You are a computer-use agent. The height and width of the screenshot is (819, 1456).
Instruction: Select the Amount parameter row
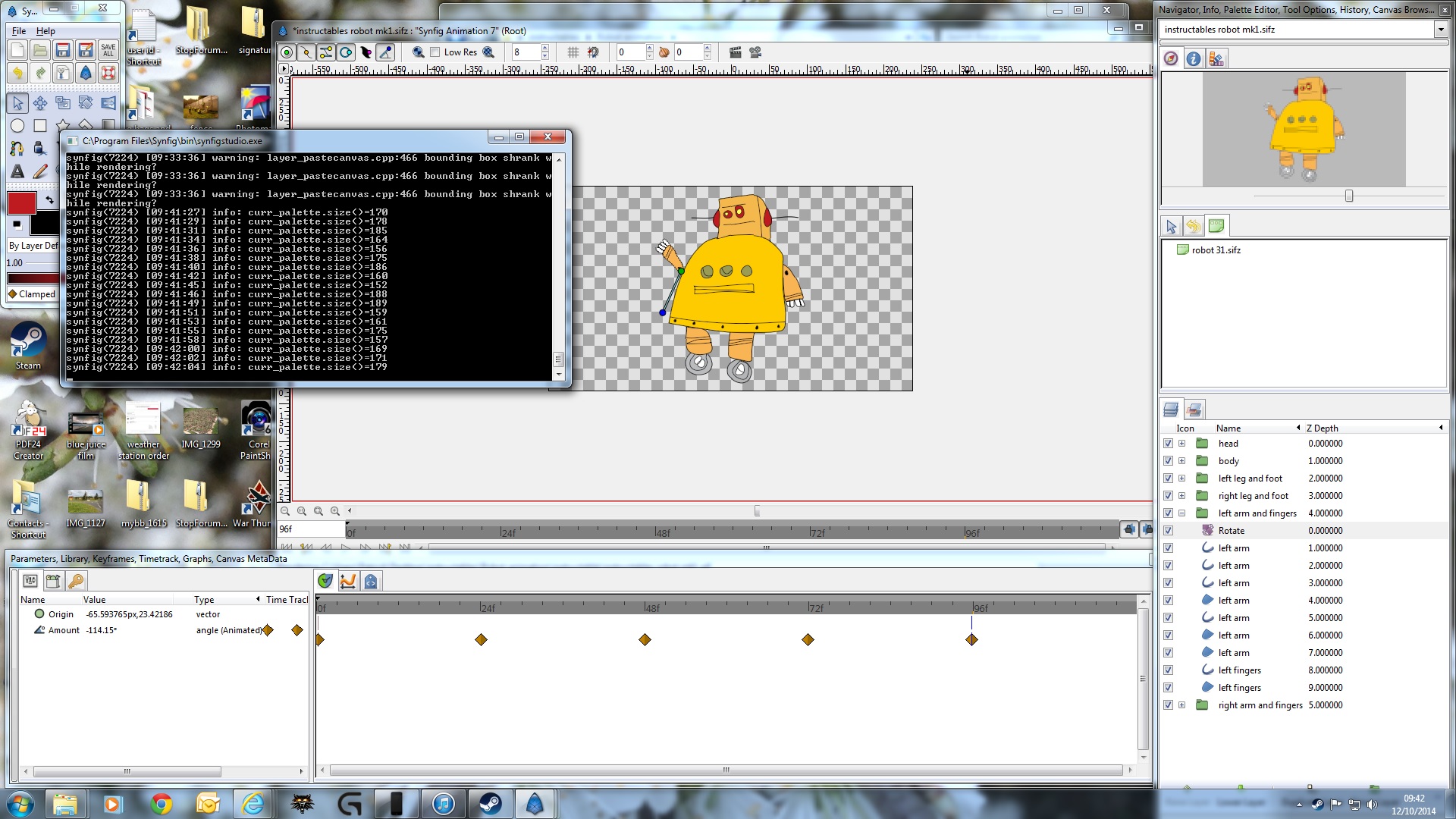point(163,630)
